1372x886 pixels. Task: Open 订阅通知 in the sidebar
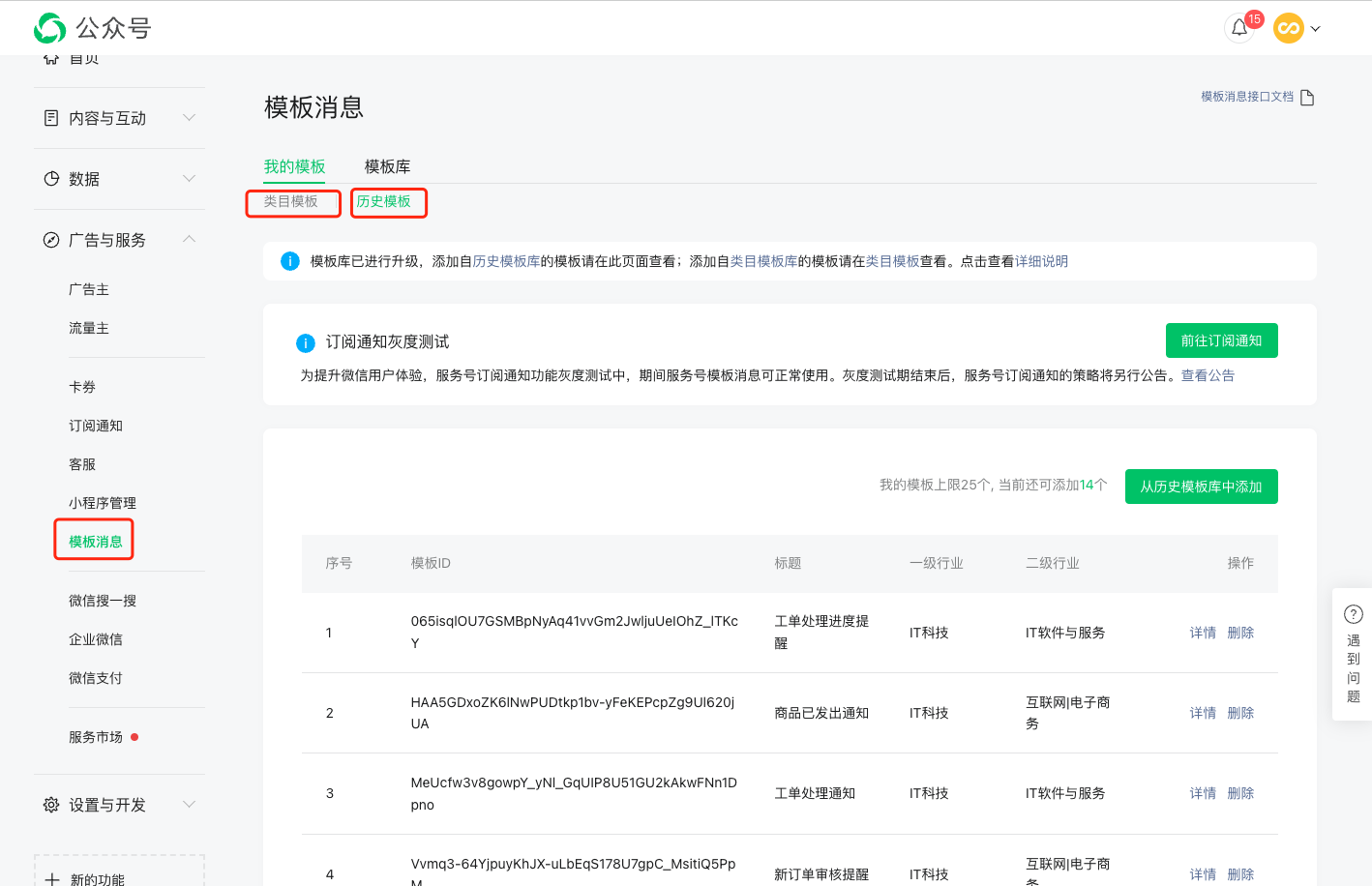pyautogui.click(x=96, y=426)
